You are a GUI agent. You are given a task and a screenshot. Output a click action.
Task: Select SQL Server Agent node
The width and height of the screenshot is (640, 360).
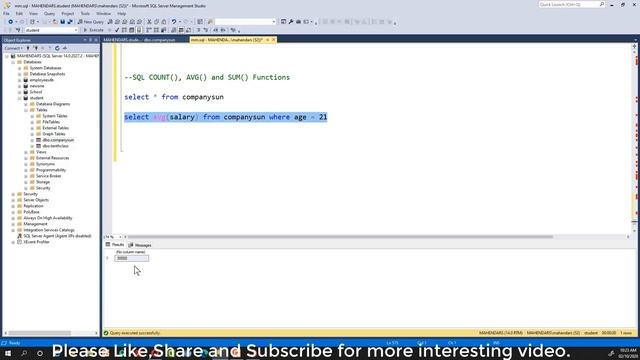tap(57, 236)
